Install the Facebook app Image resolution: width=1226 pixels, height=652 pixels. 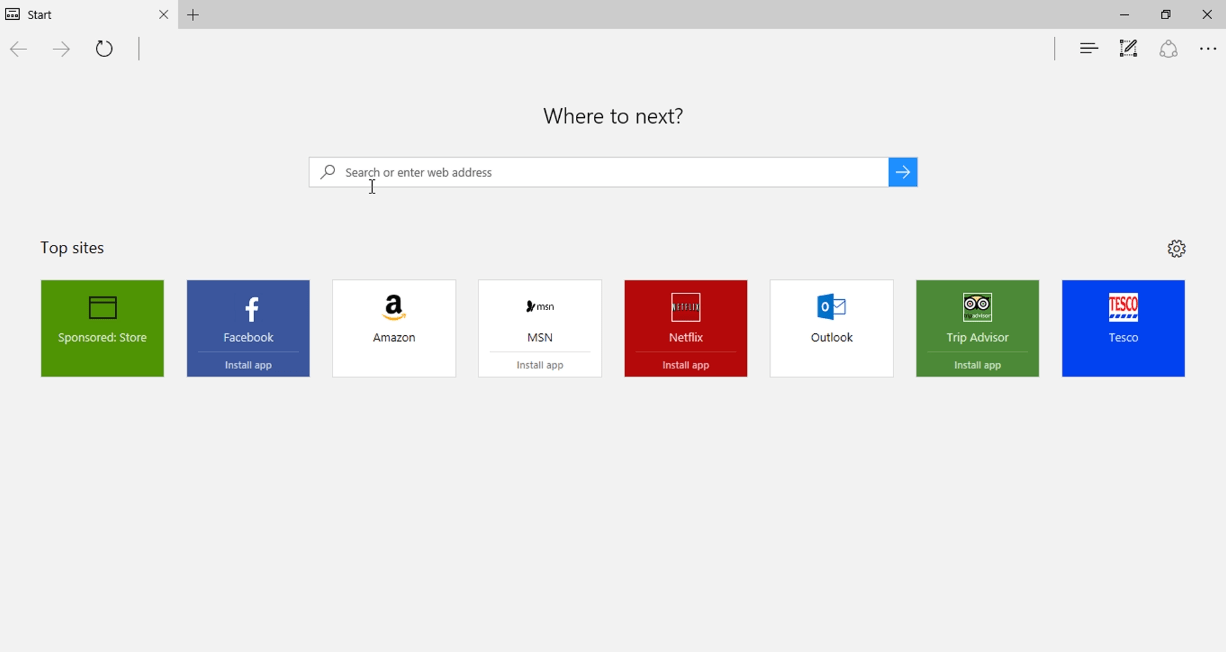coord(248,365)
